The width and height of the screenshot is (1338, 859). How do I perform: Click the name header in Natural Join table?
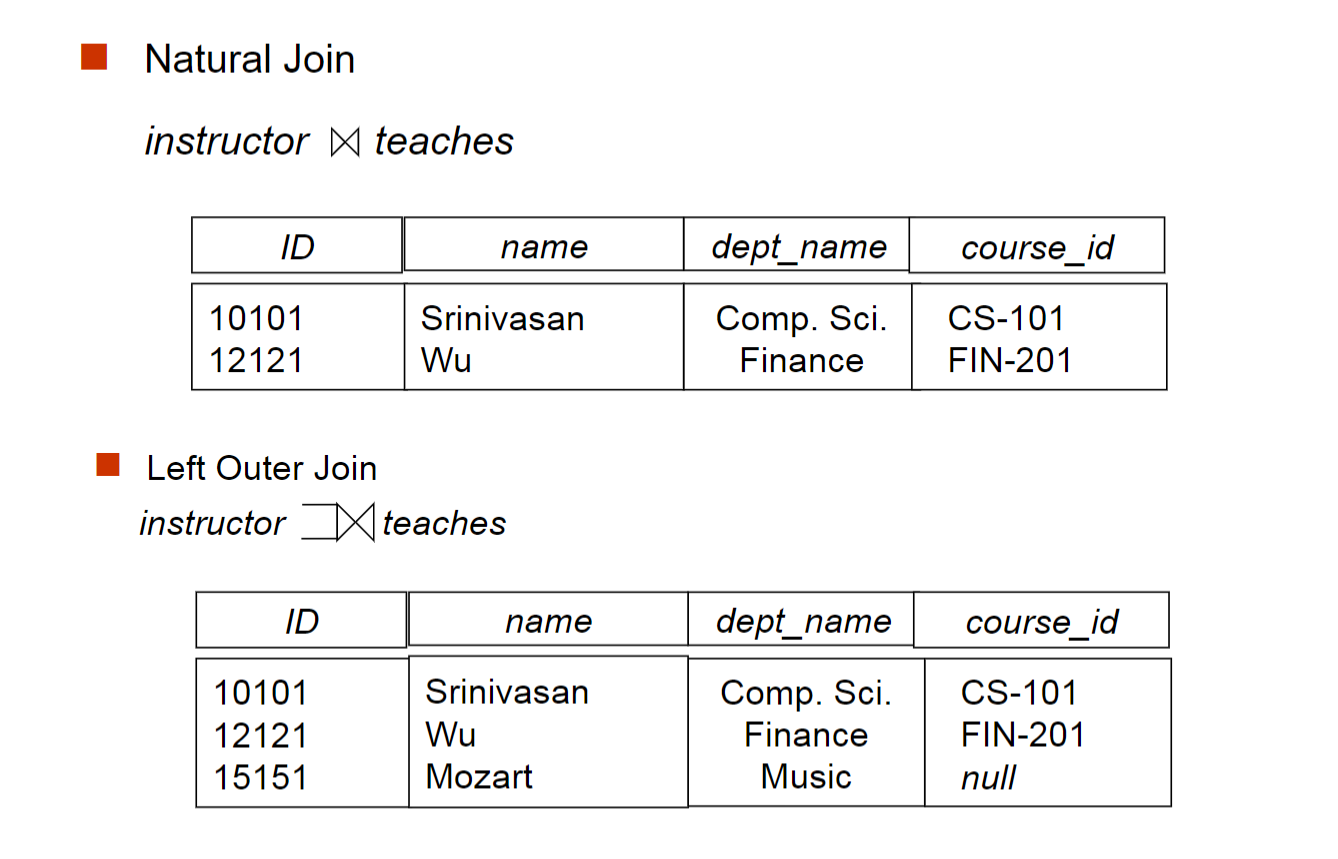[x=544, y=247]
